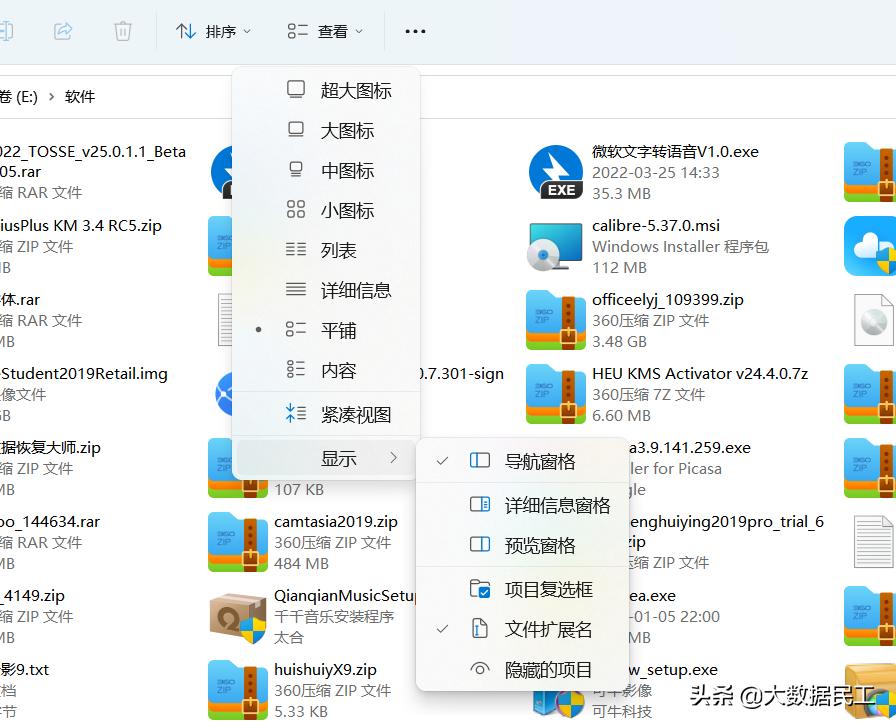Select 中图标 view option
This screenshot has width=896, height=727.
pyautogui.click(x=326, y=170)
